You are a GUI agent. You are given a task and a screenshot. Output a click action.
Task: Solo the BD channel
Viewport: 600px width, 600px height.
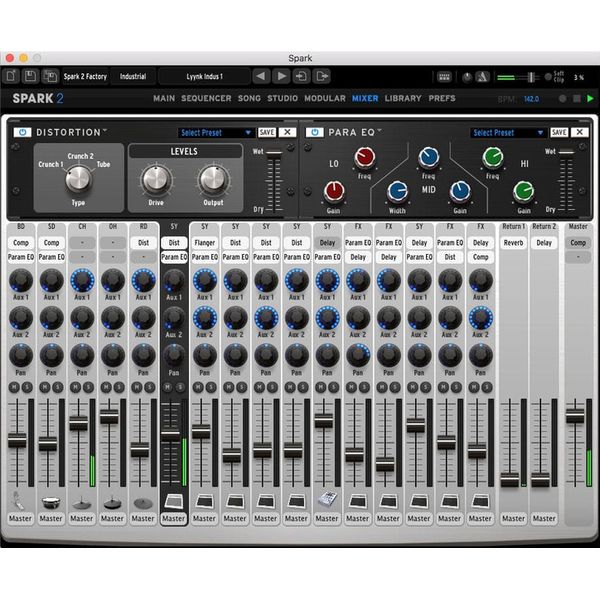click(27, 387)
